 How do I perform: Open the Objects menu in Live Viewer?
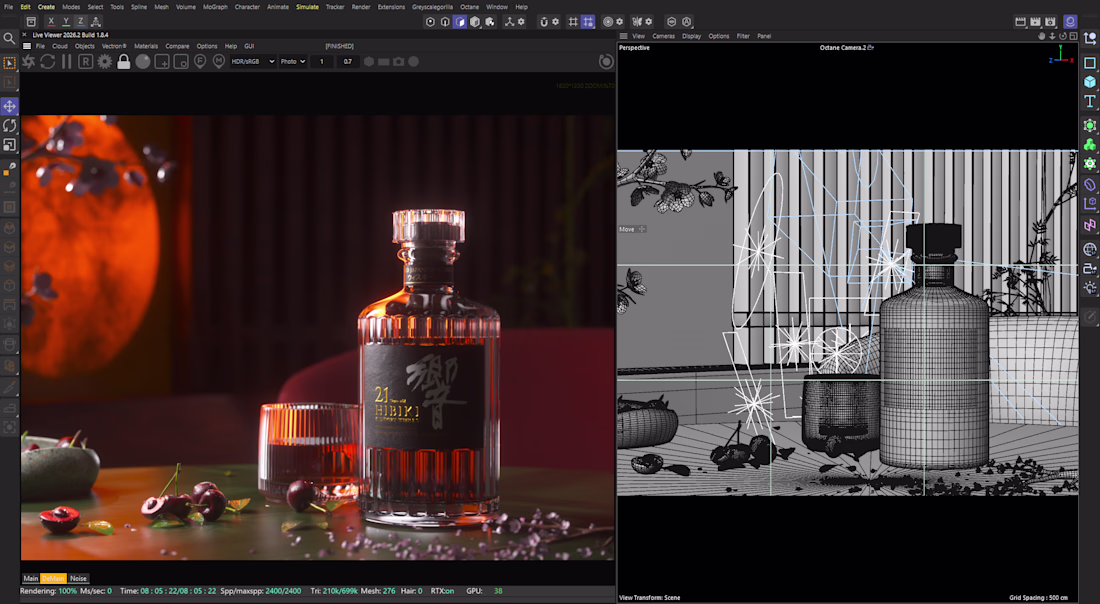point(85,46)
